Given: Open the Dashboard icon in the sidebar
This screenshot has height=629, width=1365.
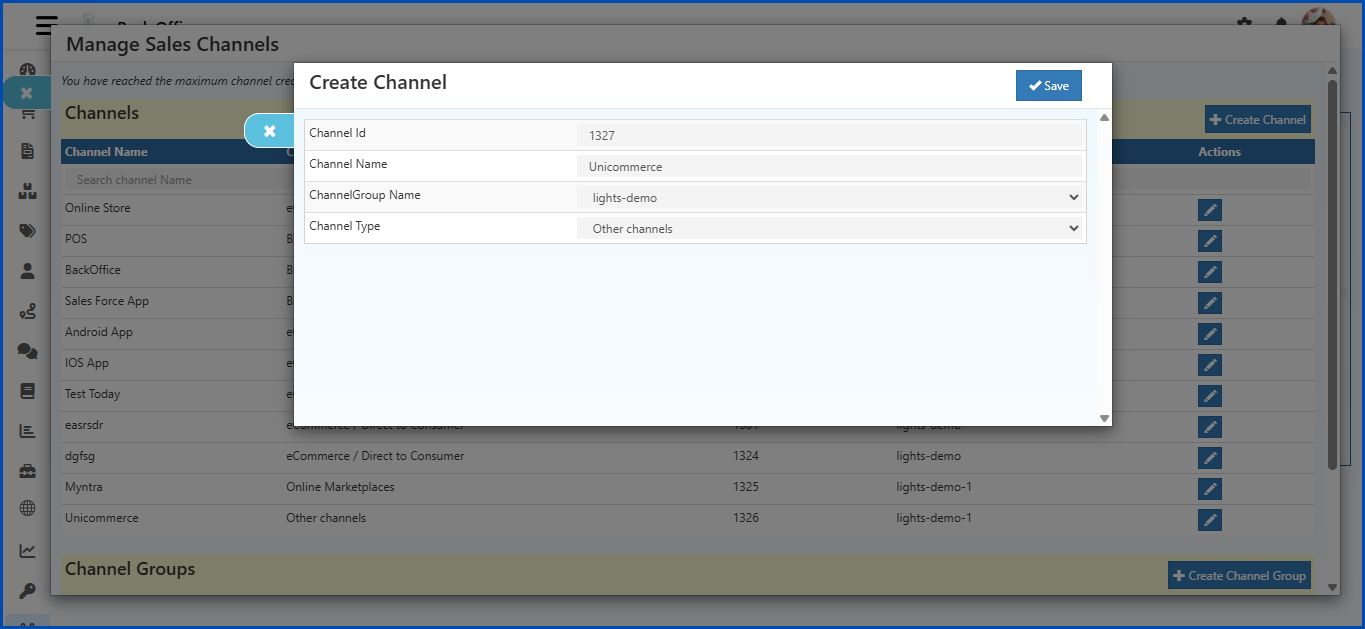Looking at the screenshot, I should (x=27, y=67).
